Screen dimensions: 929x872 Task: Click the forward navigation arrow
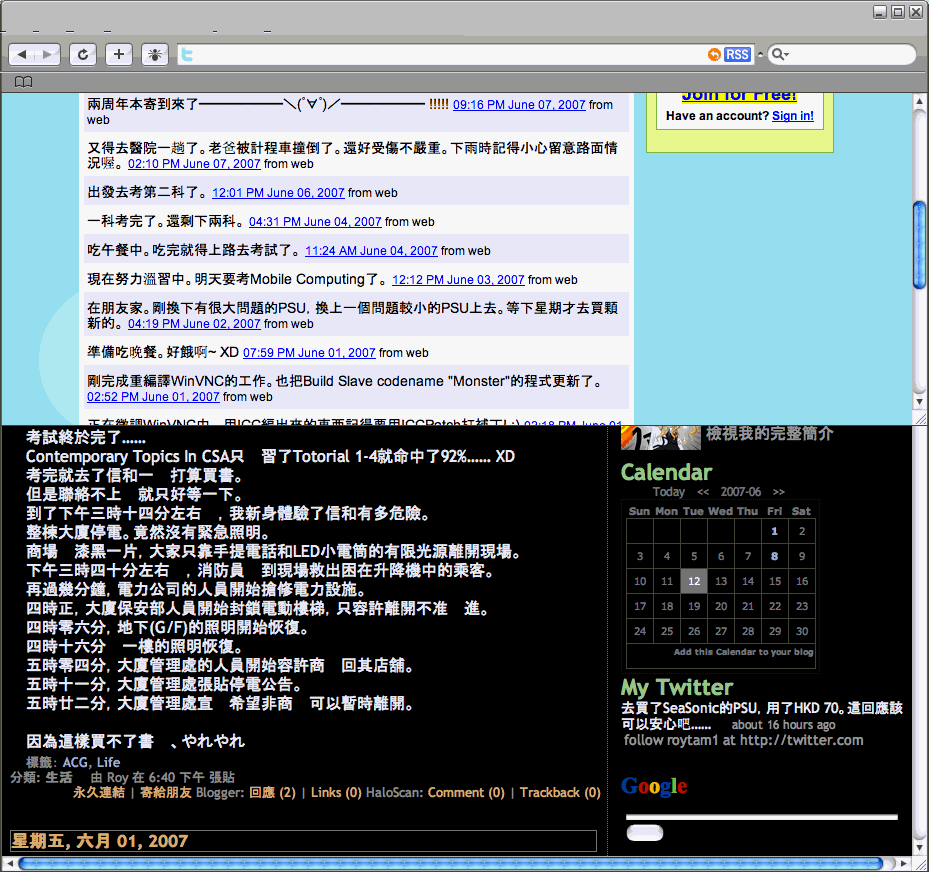click(47, 54)
